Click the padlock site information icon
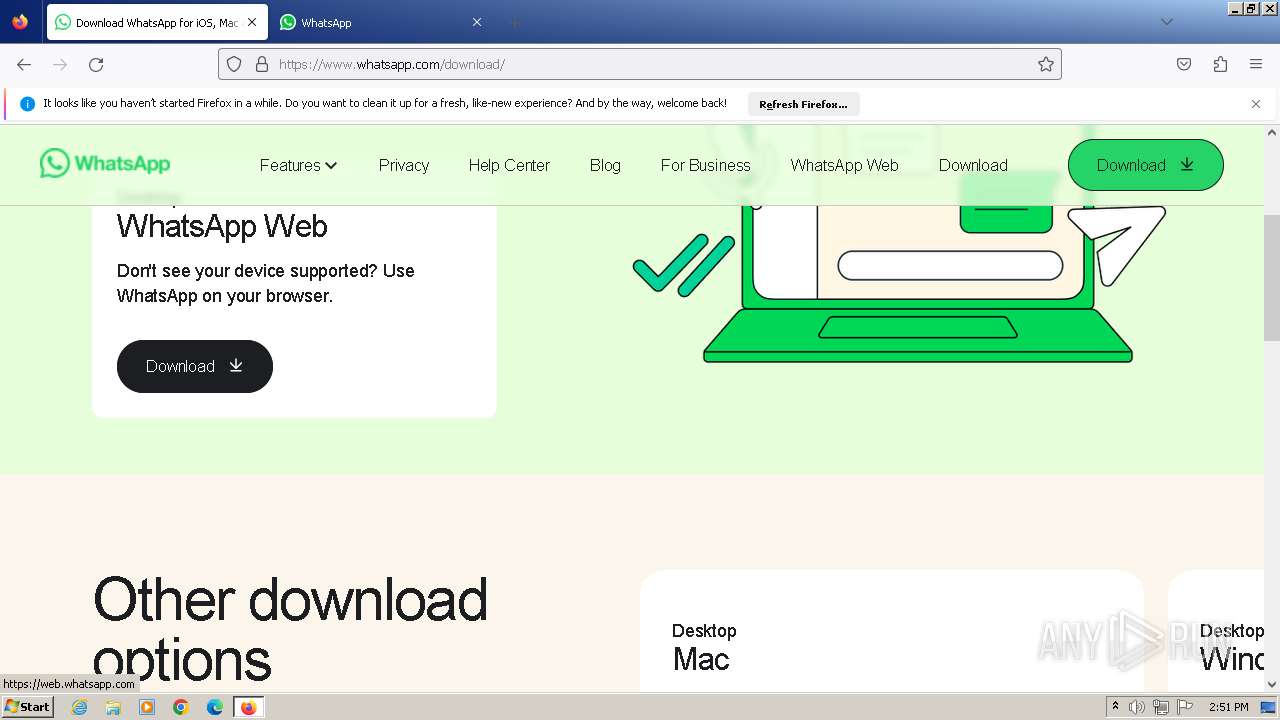Image resolution: width=1280 pixels, height=720 pixels. 262,64
